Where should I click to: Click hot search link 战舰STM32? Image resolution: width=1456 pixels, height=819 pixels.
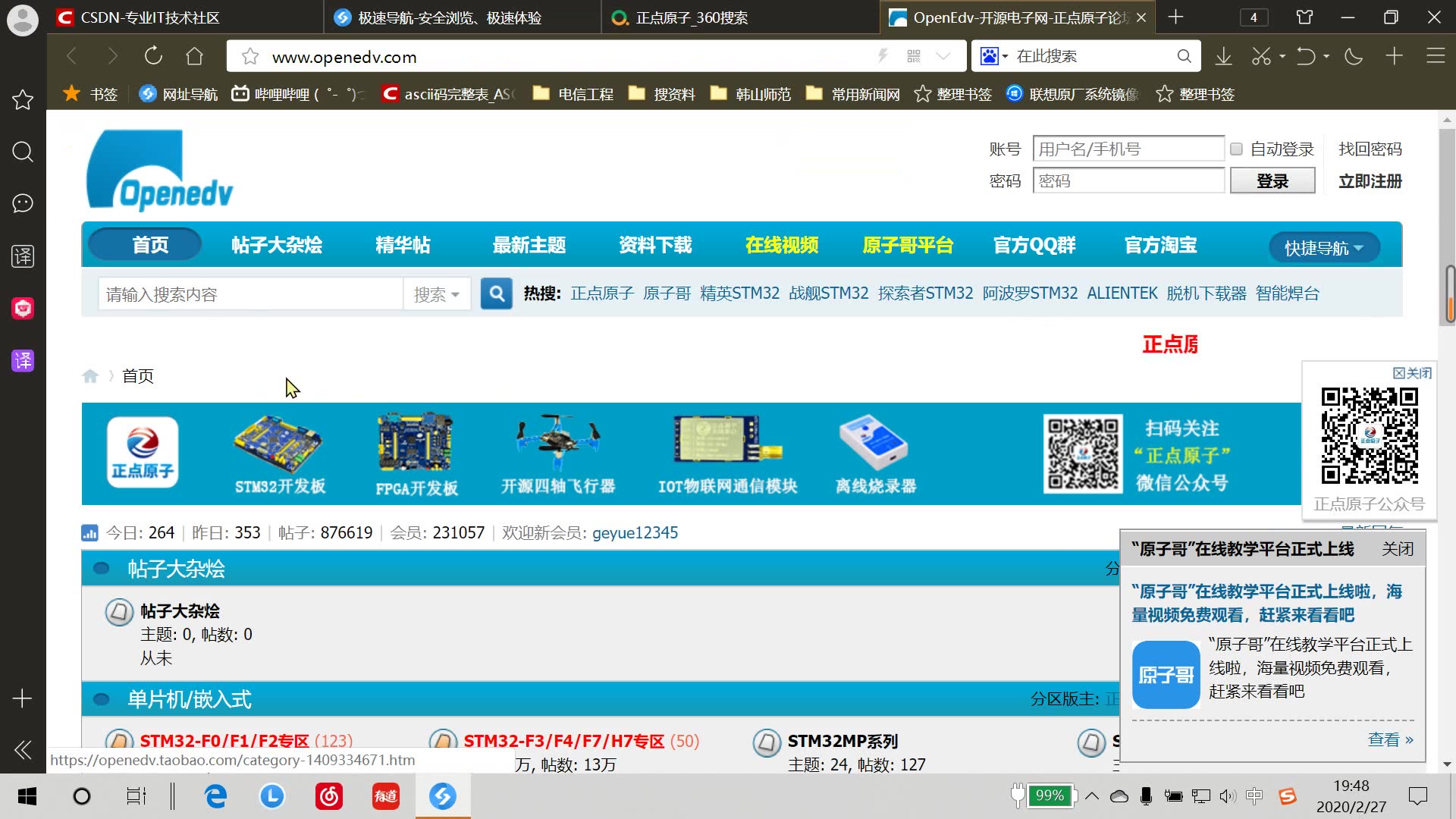829,293
